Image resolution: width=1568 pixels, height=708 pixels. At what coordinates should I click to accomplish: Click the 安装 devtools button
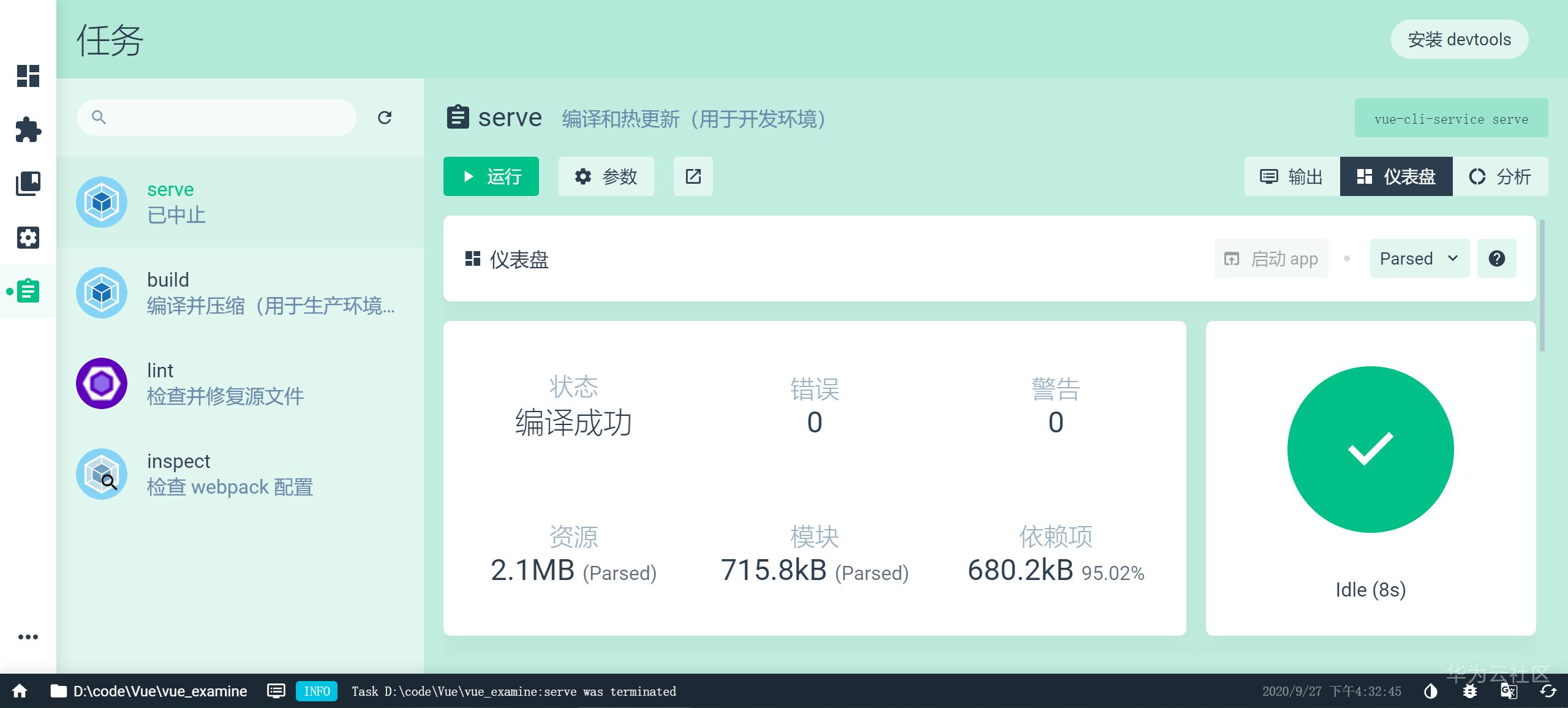click(1460, 39)
